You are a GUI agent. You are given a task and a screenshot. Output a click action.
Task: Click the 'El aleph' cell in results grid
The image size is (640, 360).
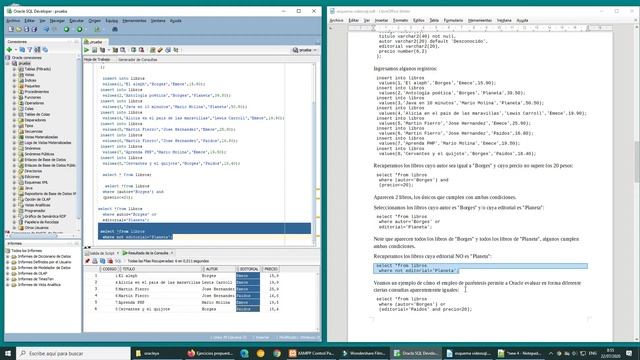(159, 276)
